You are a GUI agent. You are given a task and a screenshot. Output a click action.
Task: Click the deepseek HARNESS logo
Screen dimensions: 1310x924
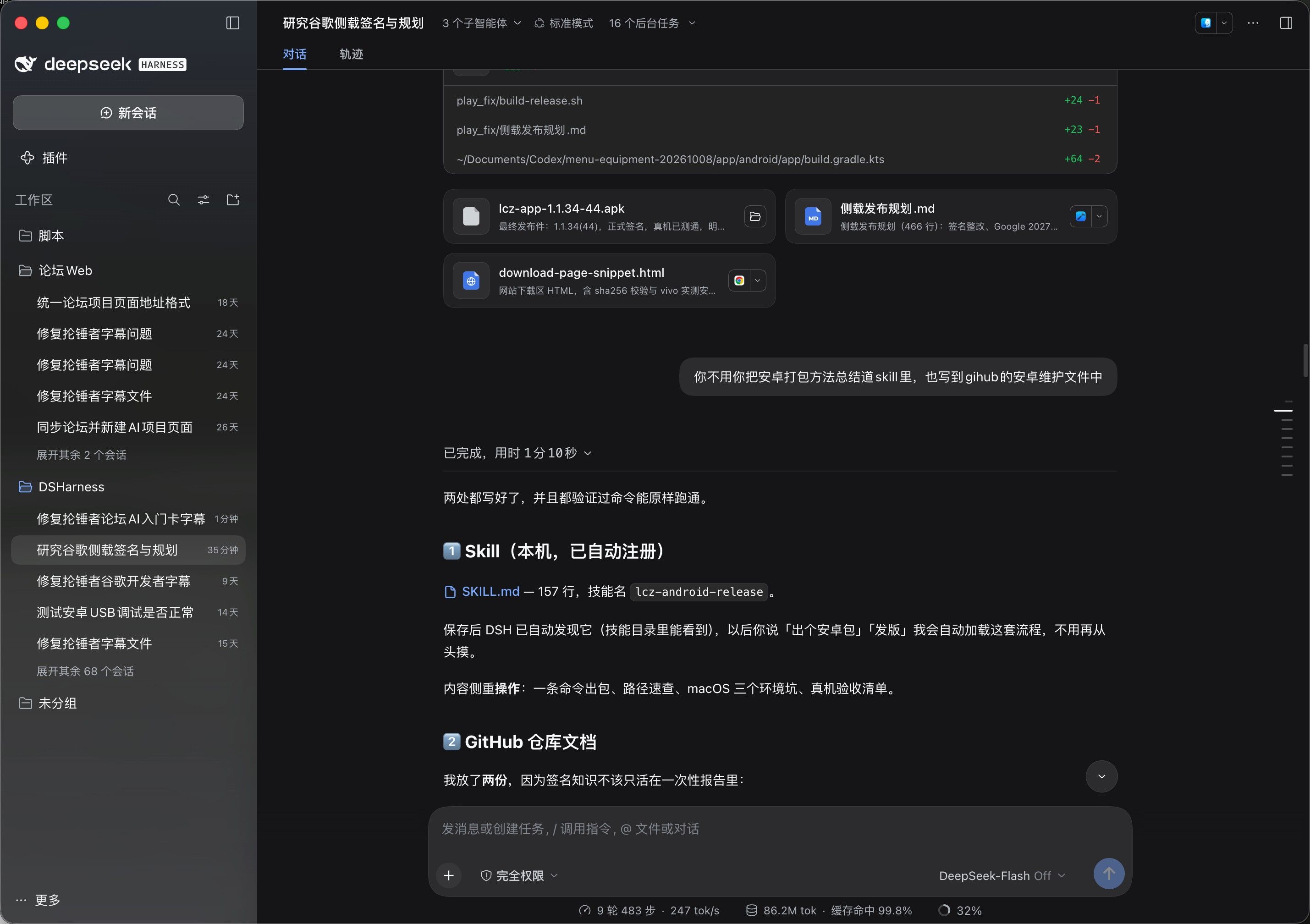click(x=100, y=64)
